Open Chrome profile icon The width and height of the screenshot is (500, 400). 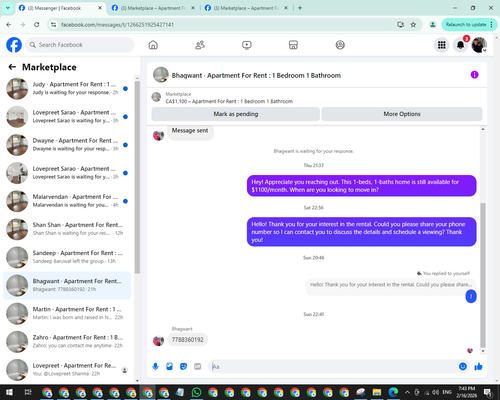coord(433,25)
